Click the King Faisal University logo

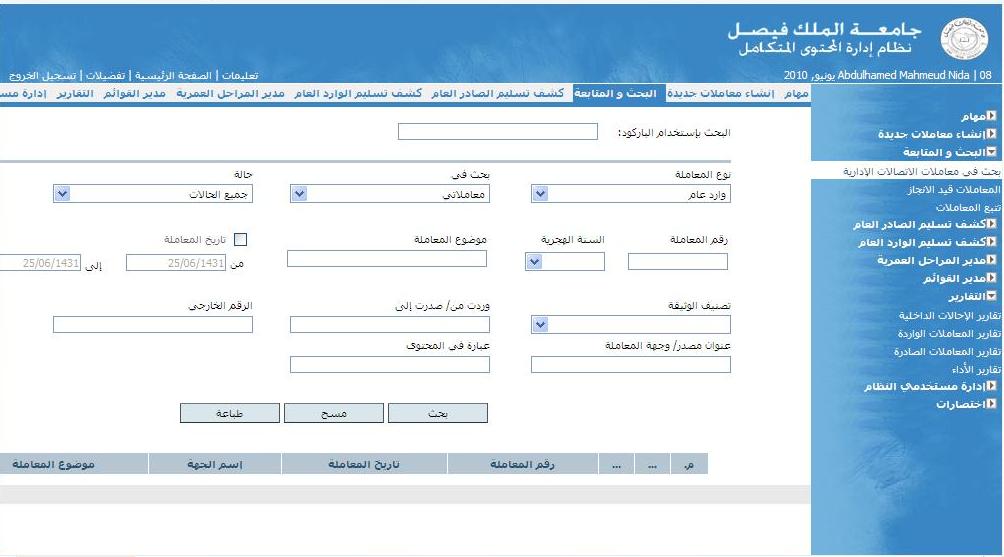tap(964, 38)
